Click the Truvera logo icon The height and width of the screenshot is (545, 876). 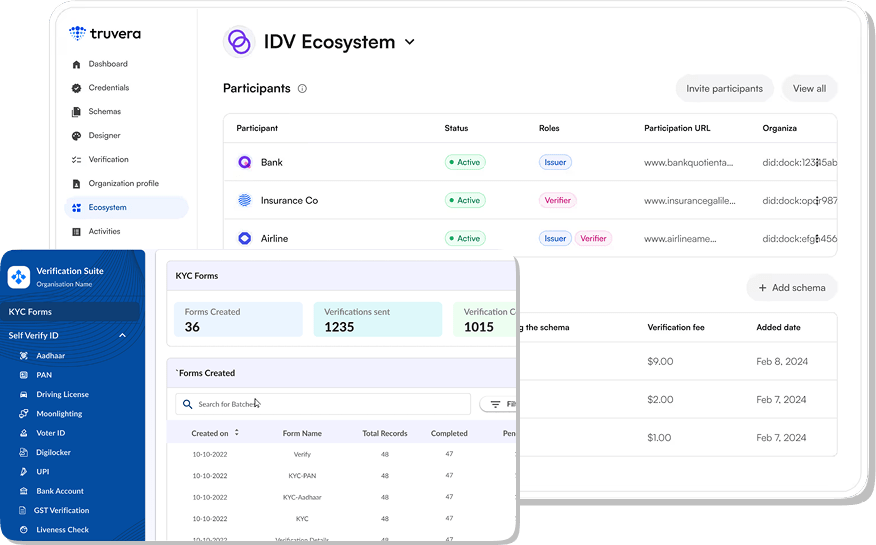[x=77, y=34]
